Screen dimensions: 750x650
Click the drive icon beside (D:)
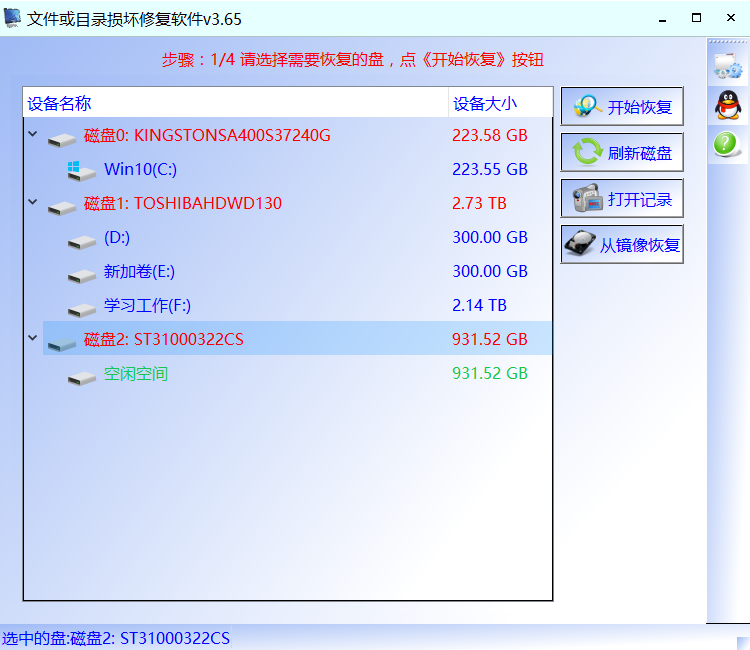82,242
